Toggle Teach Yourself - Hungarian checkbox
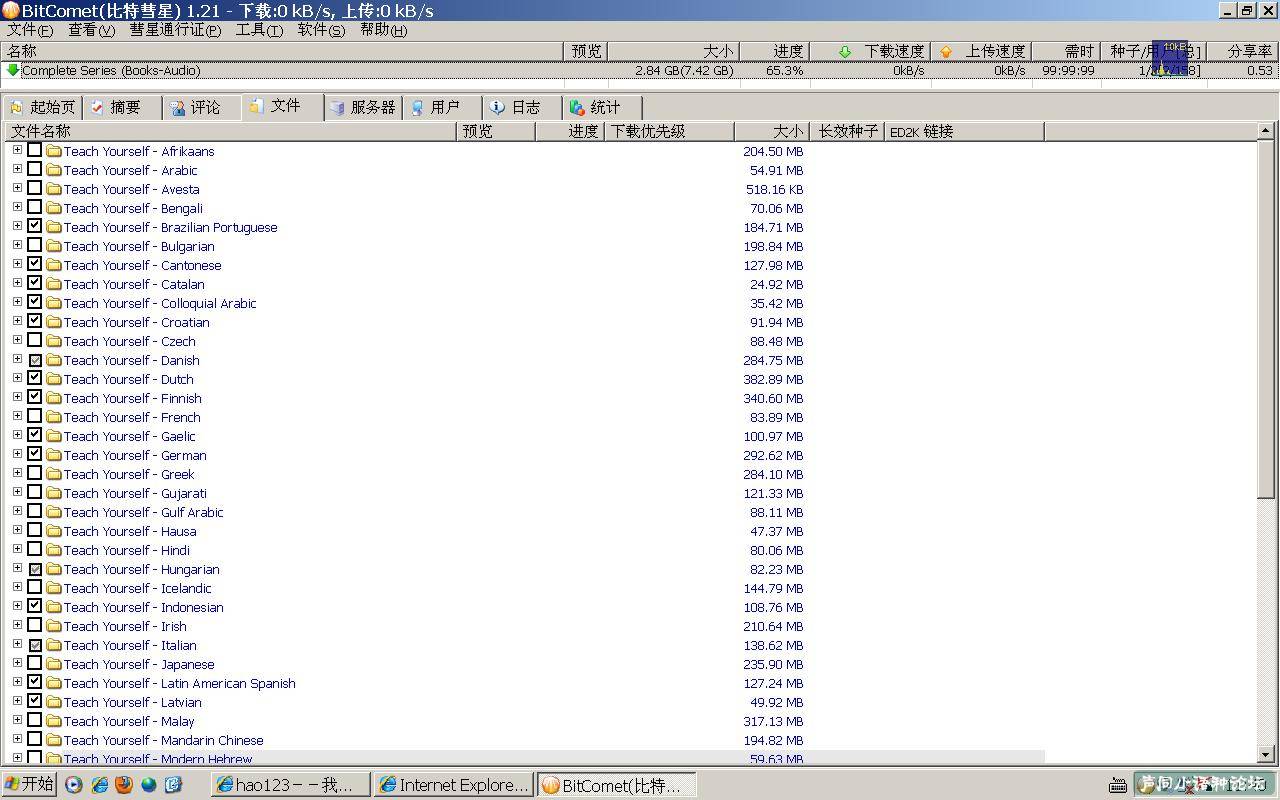Image resolution: width=1280 pixels, height=800 pixels. [x=35, y=569]
